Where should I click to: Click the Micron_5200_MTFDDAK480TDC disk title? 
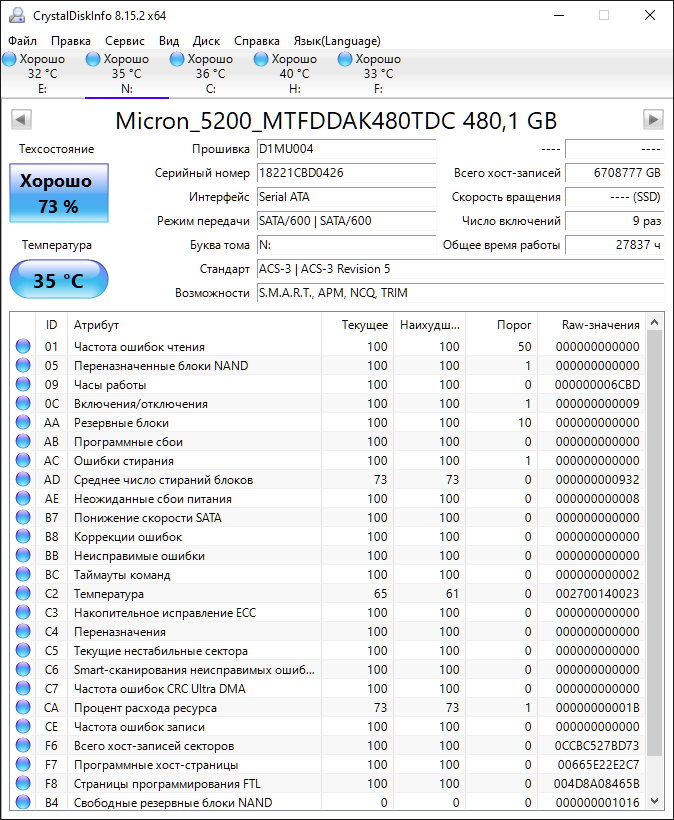336,121
